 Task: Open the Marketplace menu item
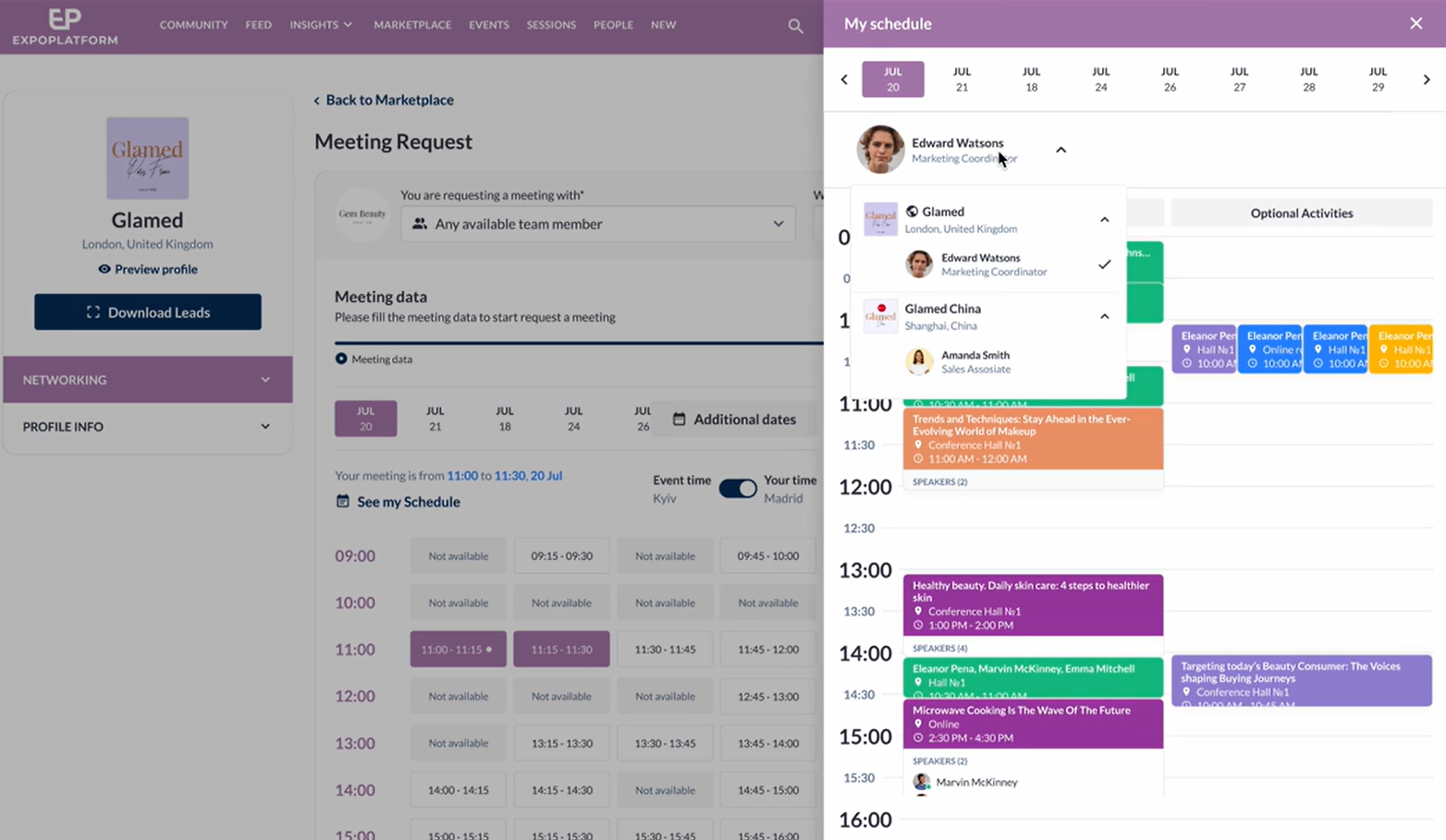(412, 25)
